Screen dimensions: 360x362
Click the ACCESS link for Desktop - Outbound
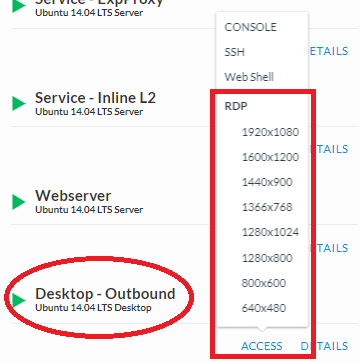pos(262,346)
